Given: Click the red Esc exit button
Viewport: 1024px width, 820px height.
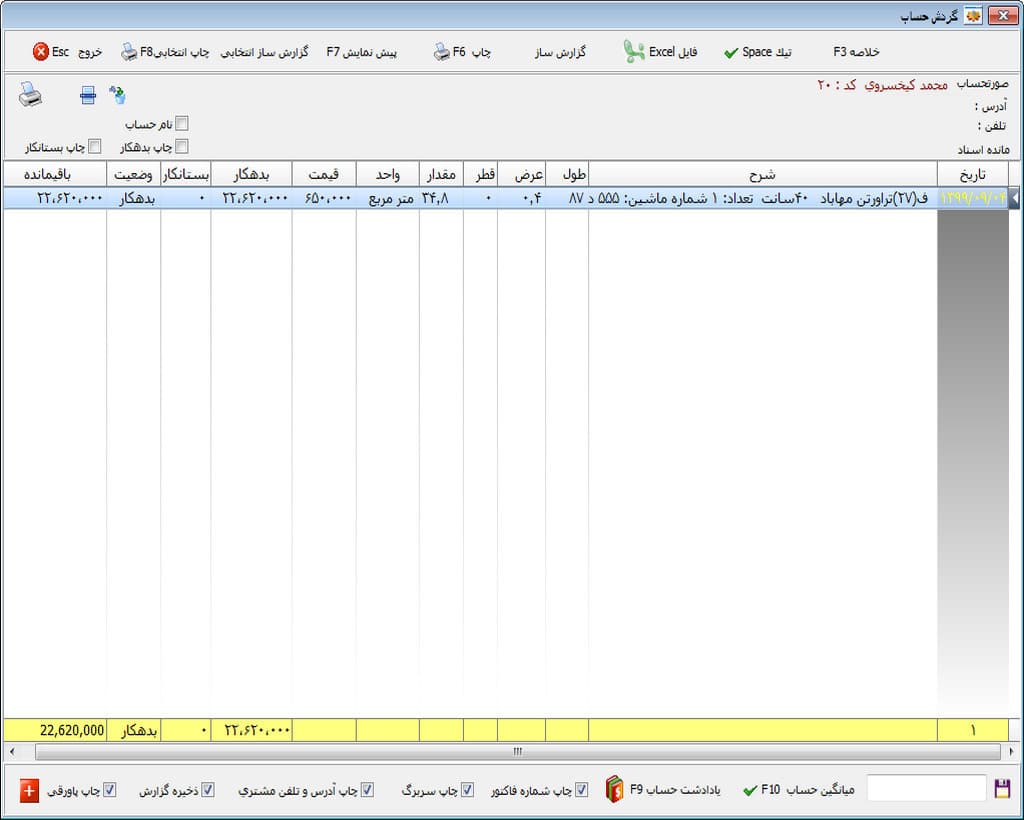Looking at the screenshot, I should [67, 52].
